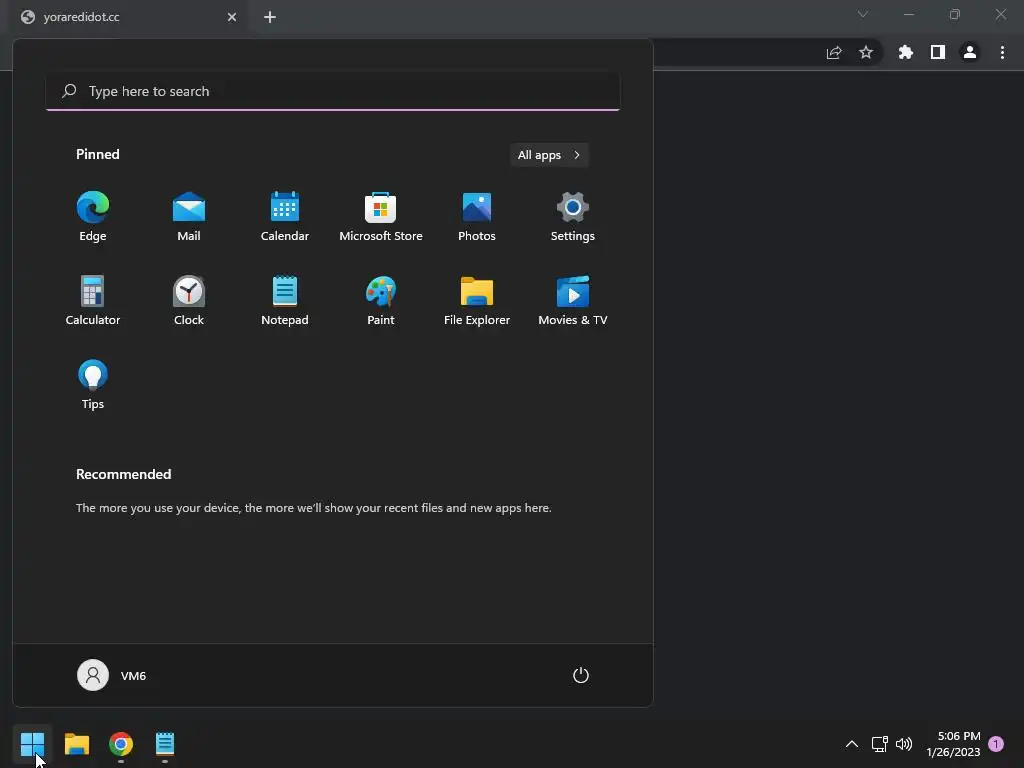Click the Type here to search field
This screenshot has height=768, width=1024.
pyautogui.click(x=333, y=91)
